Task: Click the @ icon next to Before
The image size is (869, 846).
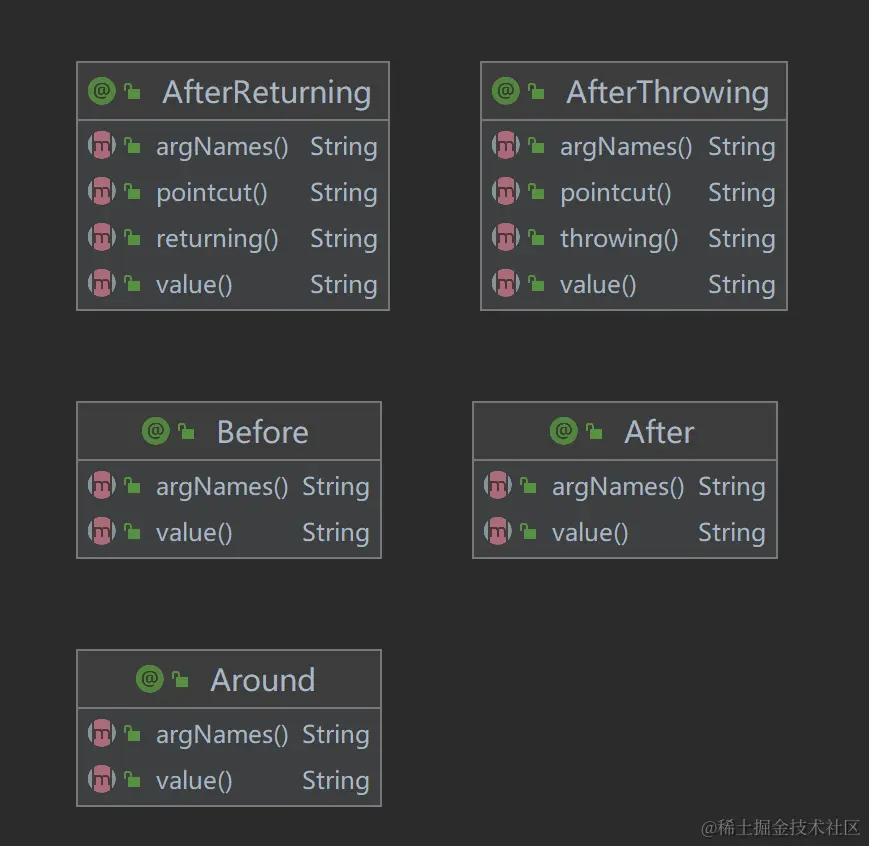Action: [155, 432]
